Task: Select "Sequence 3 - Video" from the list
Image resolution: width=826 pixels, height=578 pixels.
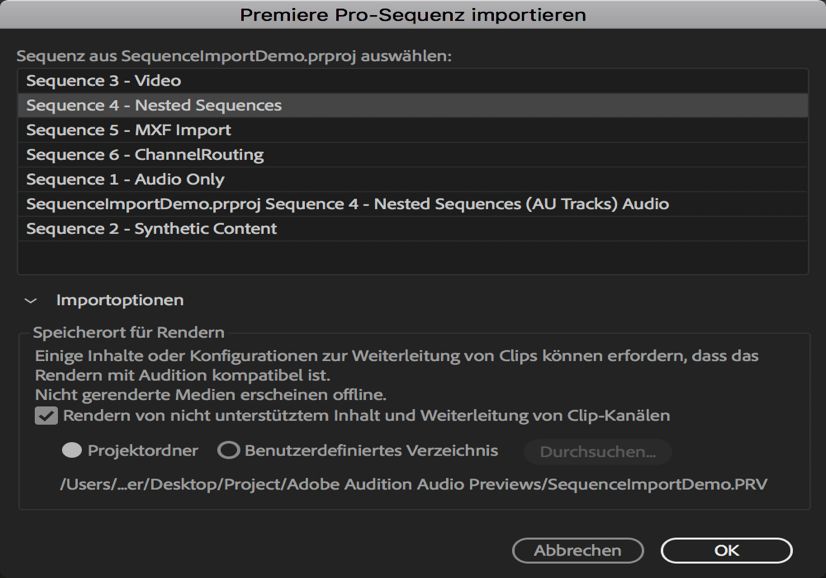Action: pyautogui.click(x=120, y=80)
